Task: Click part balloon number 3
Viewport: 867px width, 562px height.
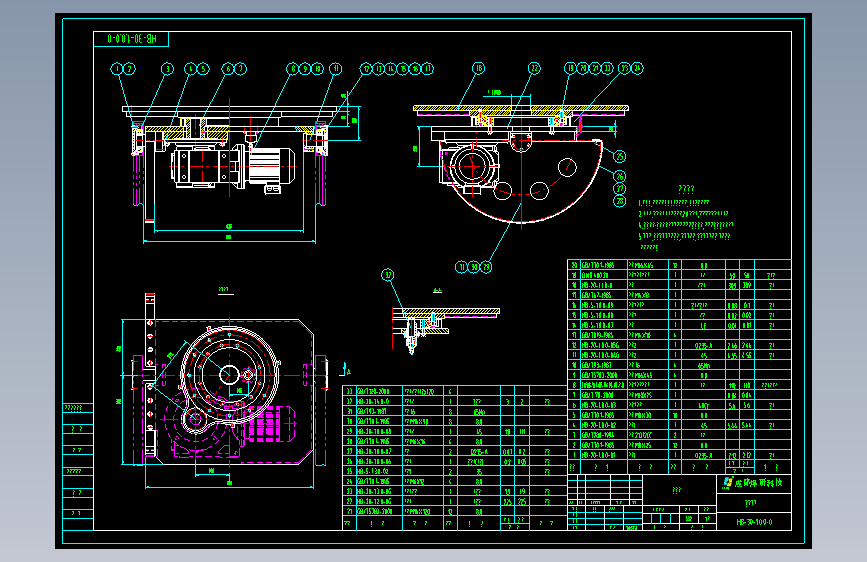Action: [167, 69]
